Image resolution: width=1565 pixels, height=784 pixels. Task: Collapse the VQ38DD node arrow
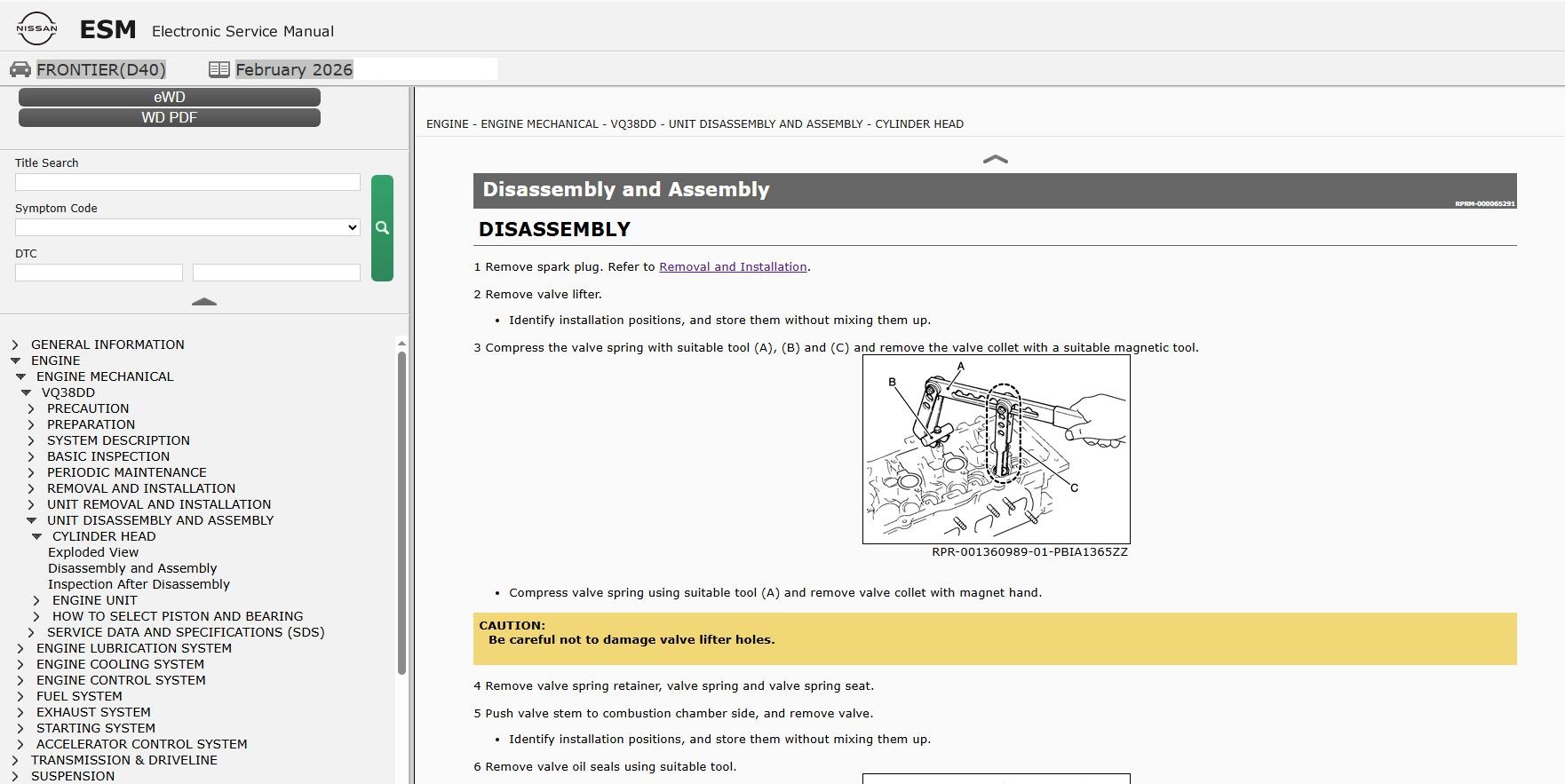point(26,392)
